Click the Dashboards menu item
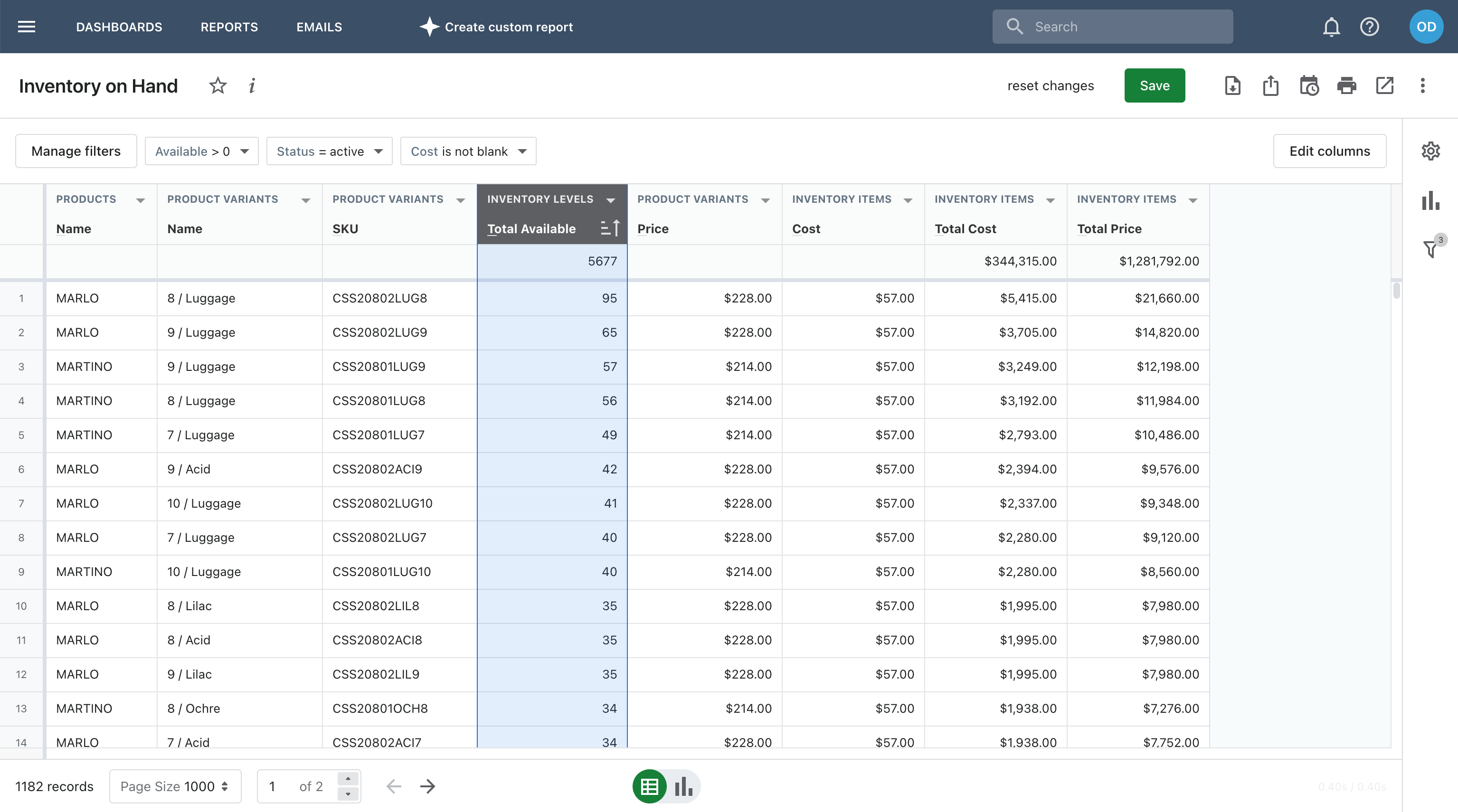1458x812 pixels. pos(119,26)
